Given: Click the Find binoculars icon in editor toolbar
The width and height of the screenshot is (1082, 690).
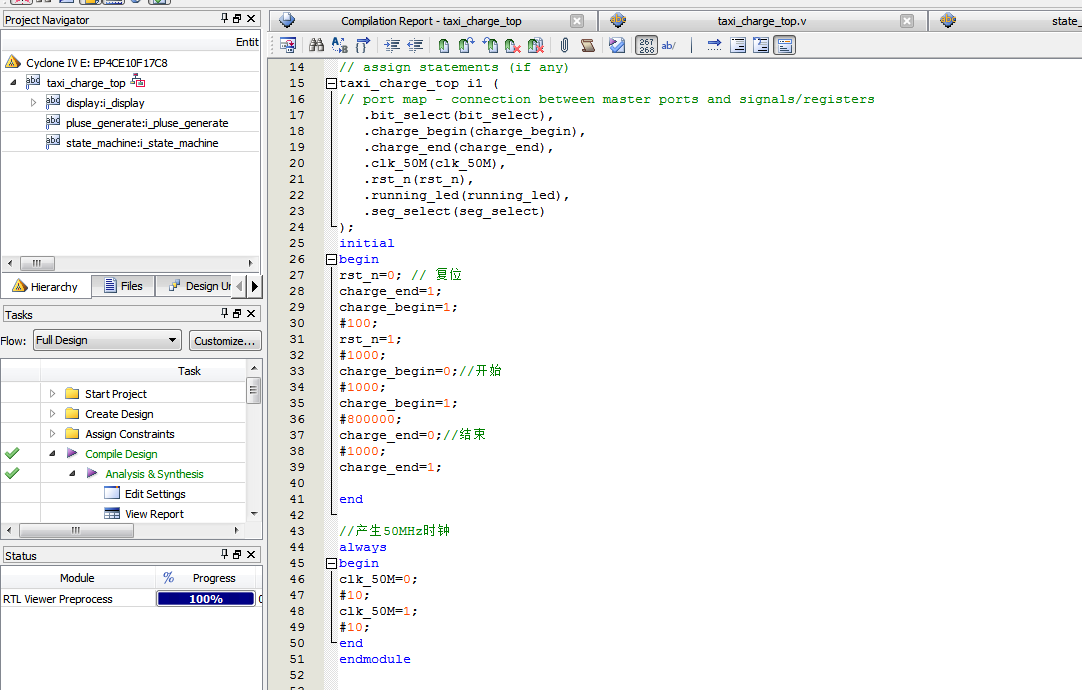Looking at the screenshot, I should click(x=316, y=45).
